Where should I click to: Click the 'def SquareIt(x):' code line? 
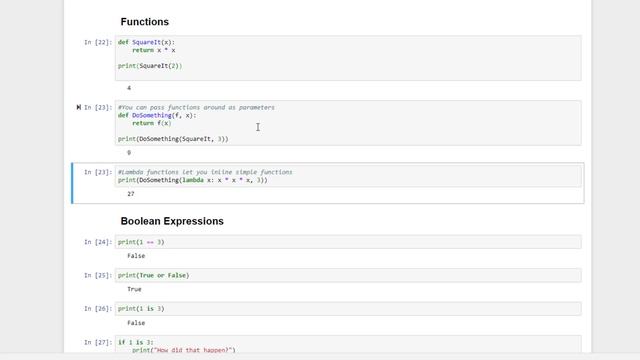click(146, 42)
